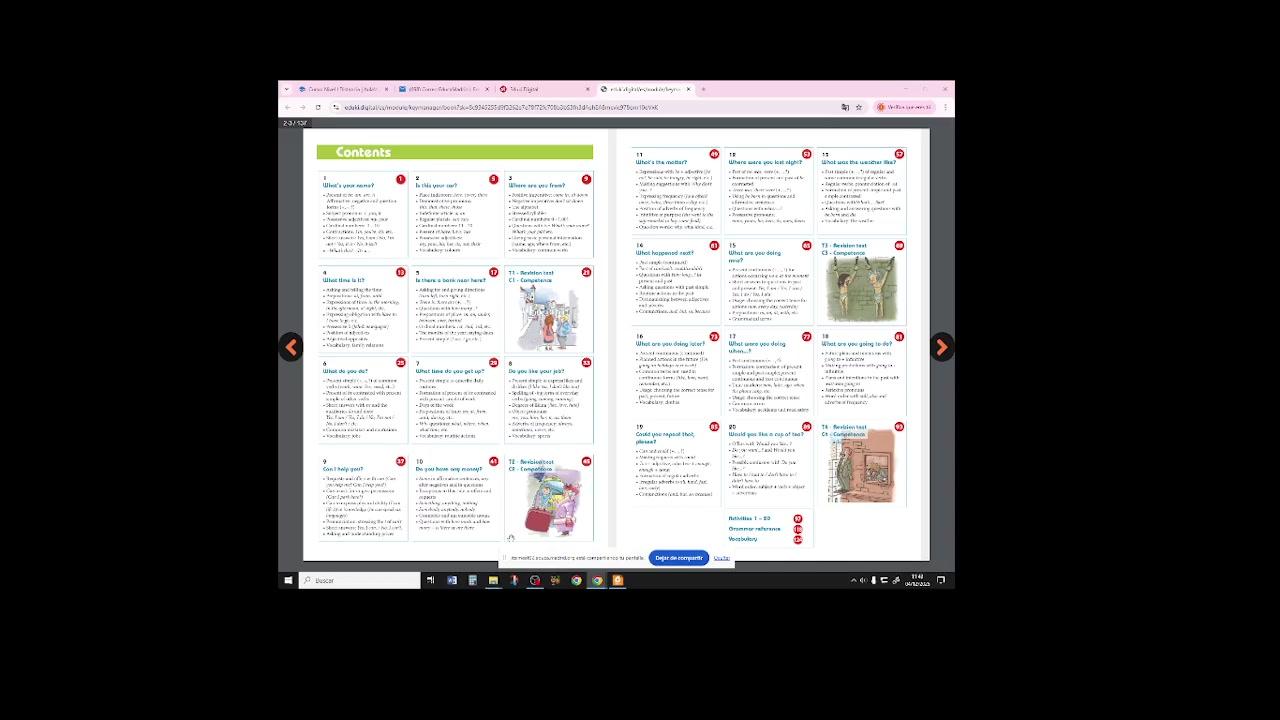
Task: Open Calculator from the taskbar
Action: click(472, 580)
